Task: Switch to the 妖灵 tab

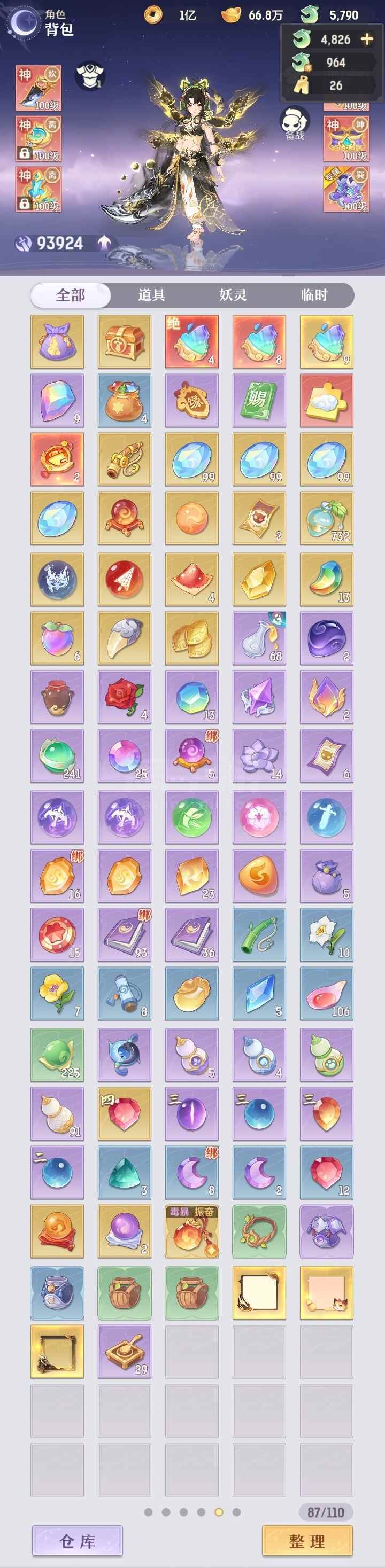Action: pyautogui.click(x=233, y=295)
